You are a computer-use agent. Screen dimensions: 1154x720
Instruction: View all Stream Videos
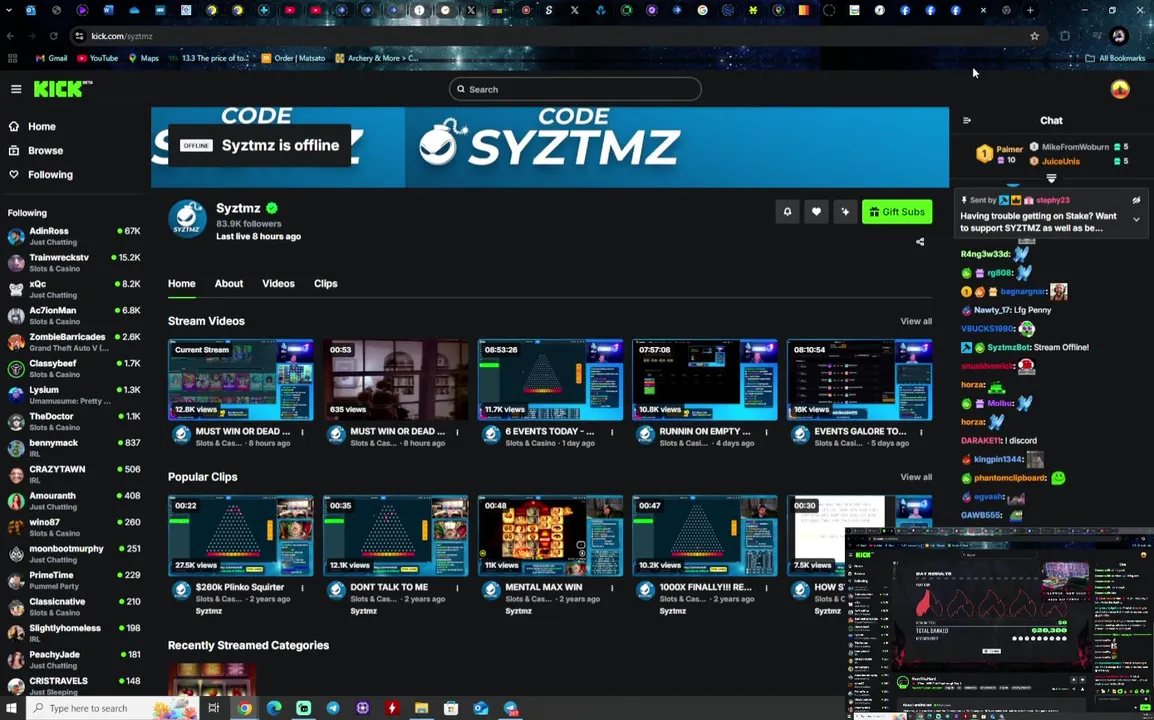click(x=916, y=321)
